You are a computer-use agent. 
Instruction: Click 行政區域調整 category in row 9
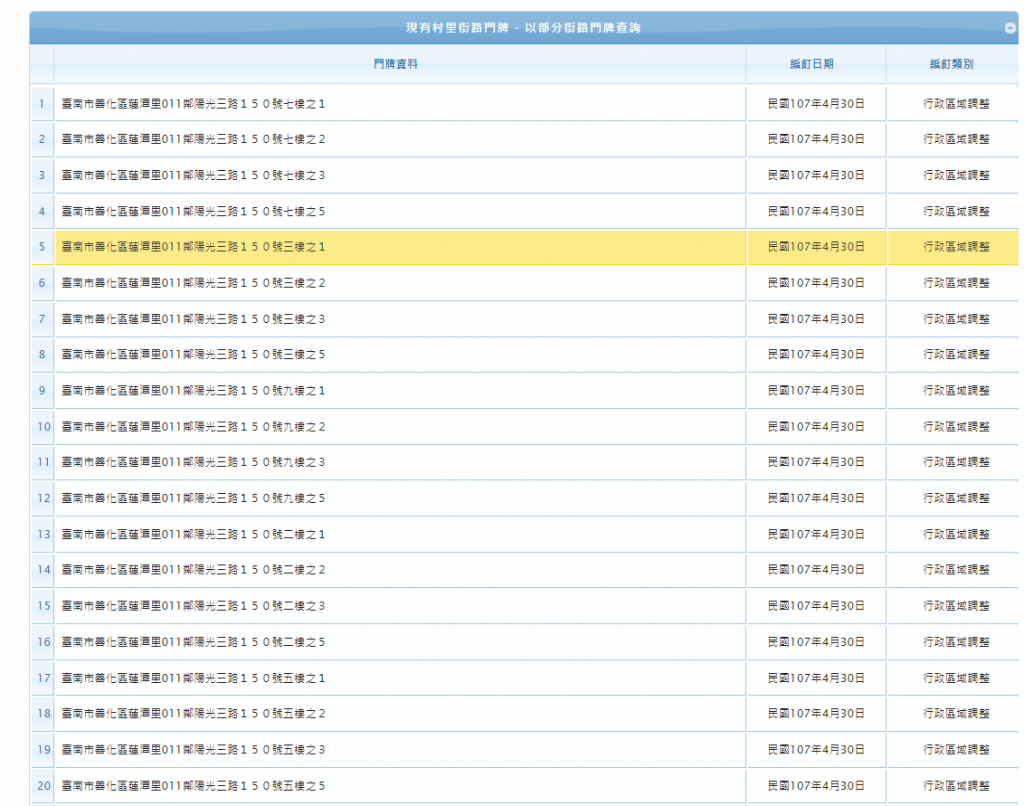[956, 391]
